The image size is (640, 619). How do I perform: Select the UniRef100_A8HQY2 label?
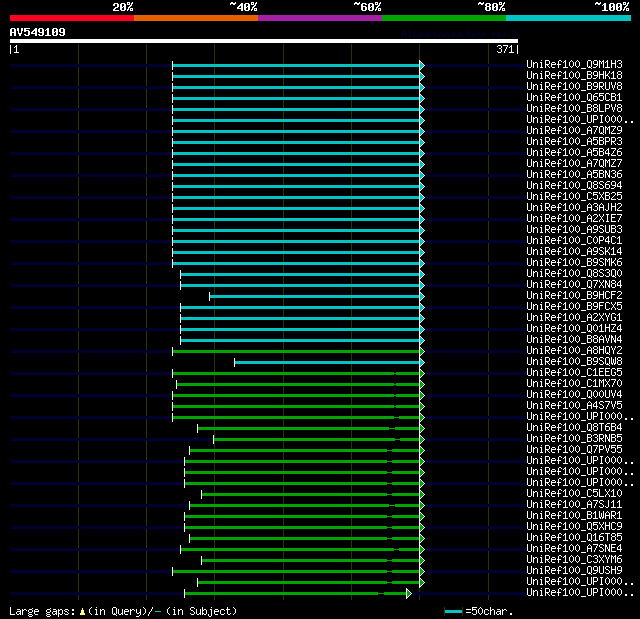[x=574, y=351]
